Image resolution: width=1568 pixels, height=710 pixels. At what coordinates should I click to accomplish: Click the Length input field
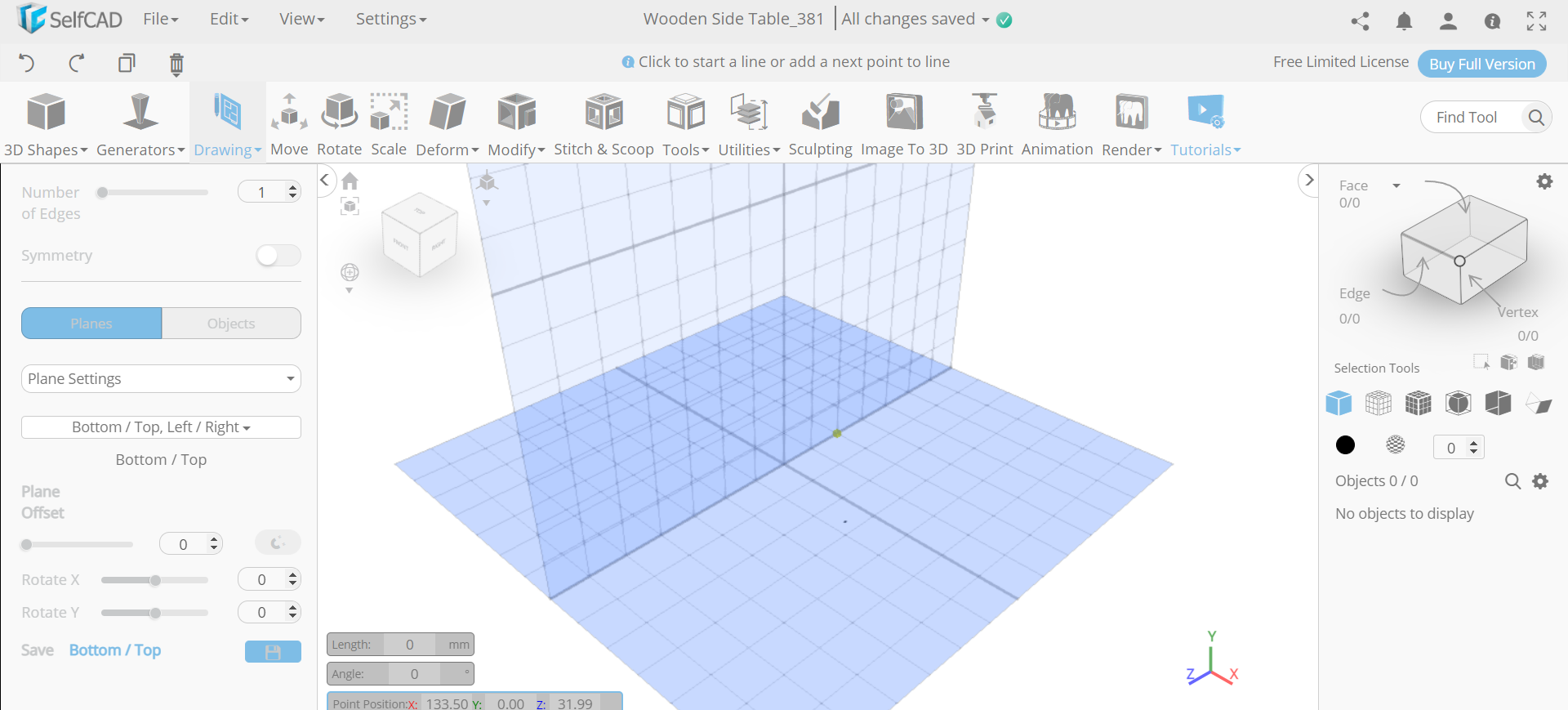pyautogui.click(x=409, y=645)
